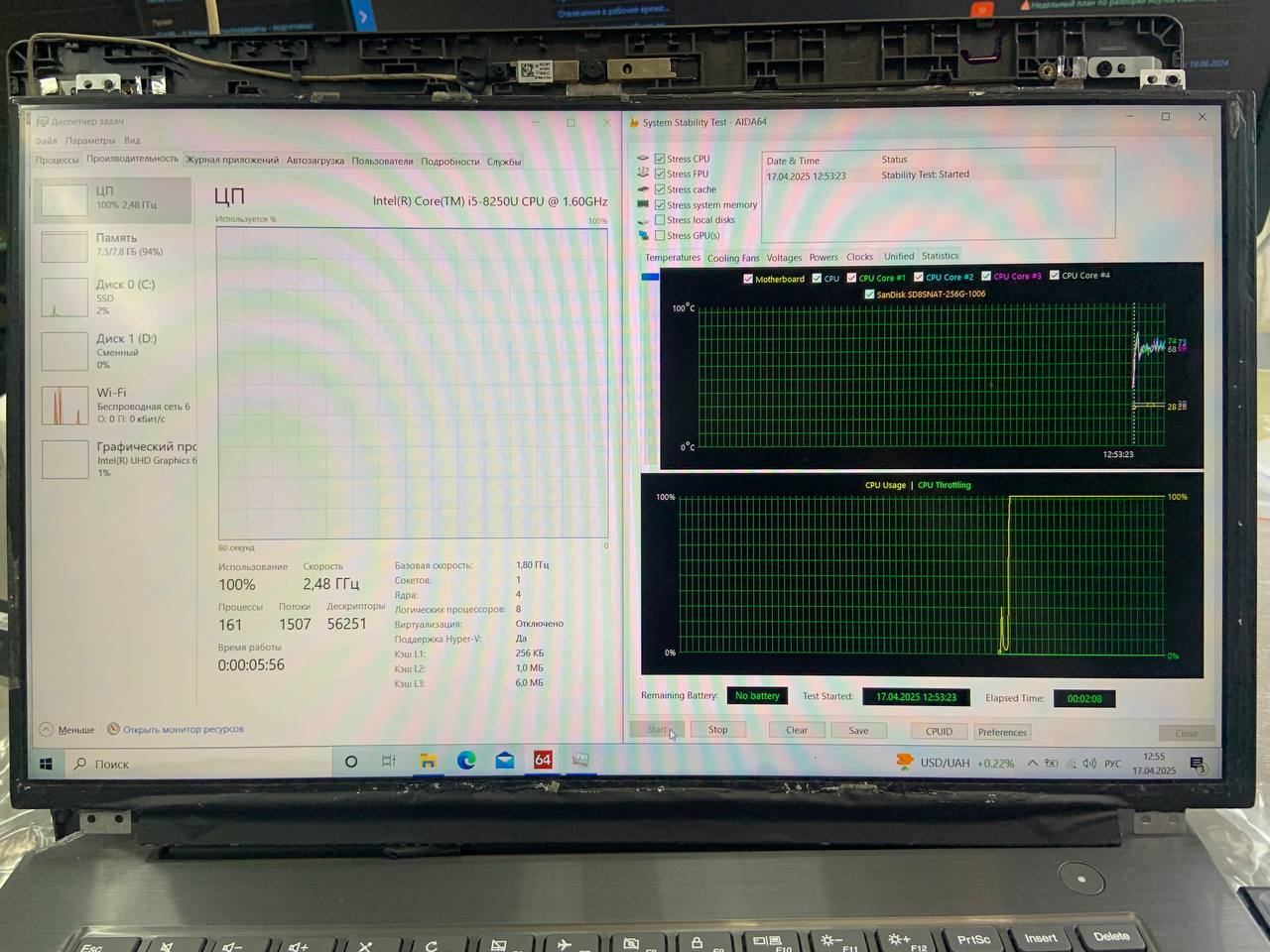Open the Процессы tab in Task Manager
The height and width of the screenshot is (952, 1270).
pyautogui.click(x=57, y=160)
